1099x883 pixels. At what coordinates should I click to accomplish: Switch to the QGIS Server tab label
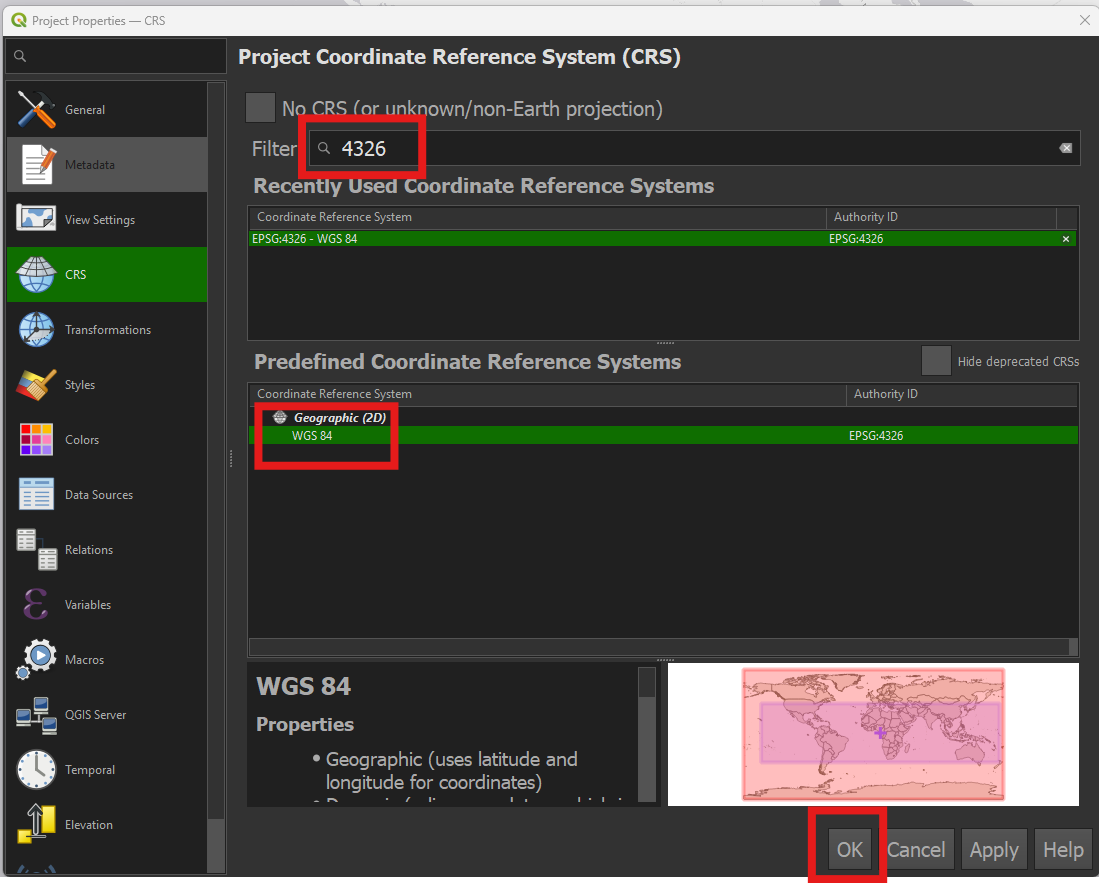95,715
